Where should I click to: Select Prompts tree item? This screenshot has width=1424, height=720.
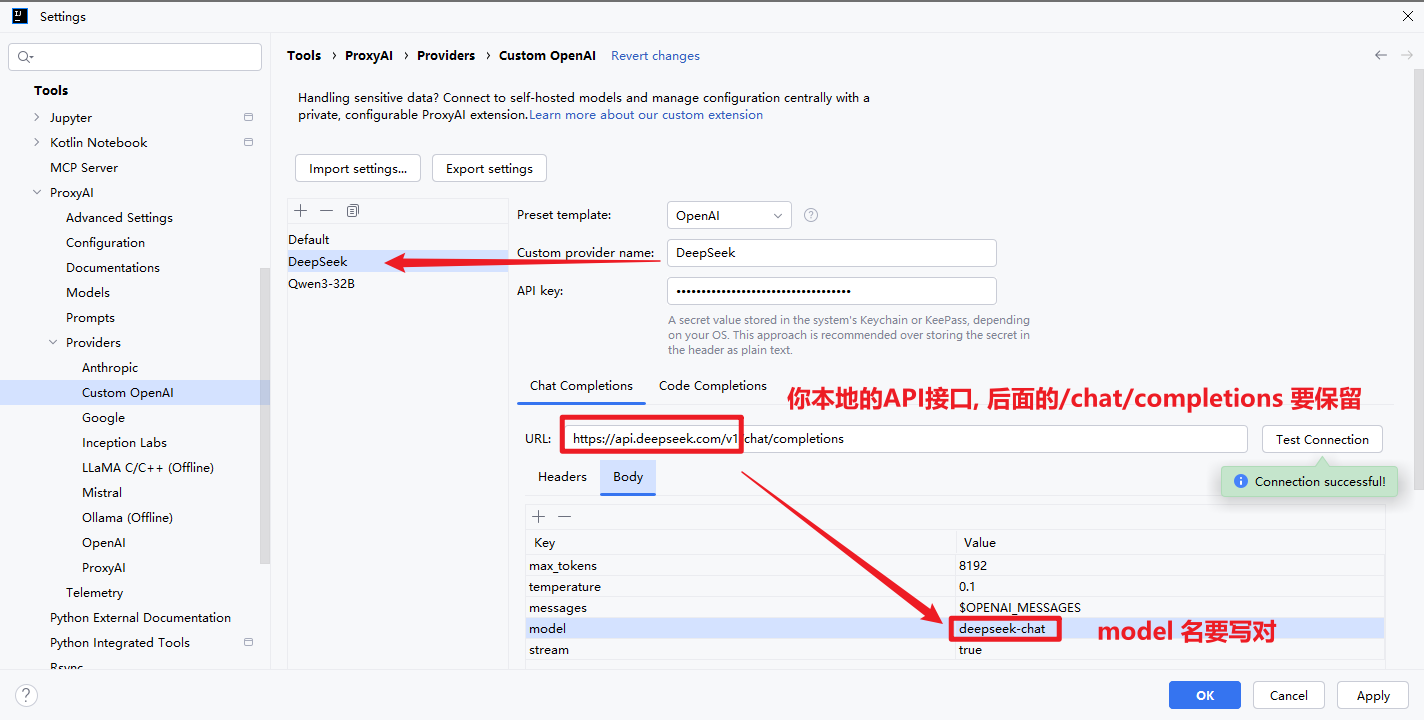(90, 317)
